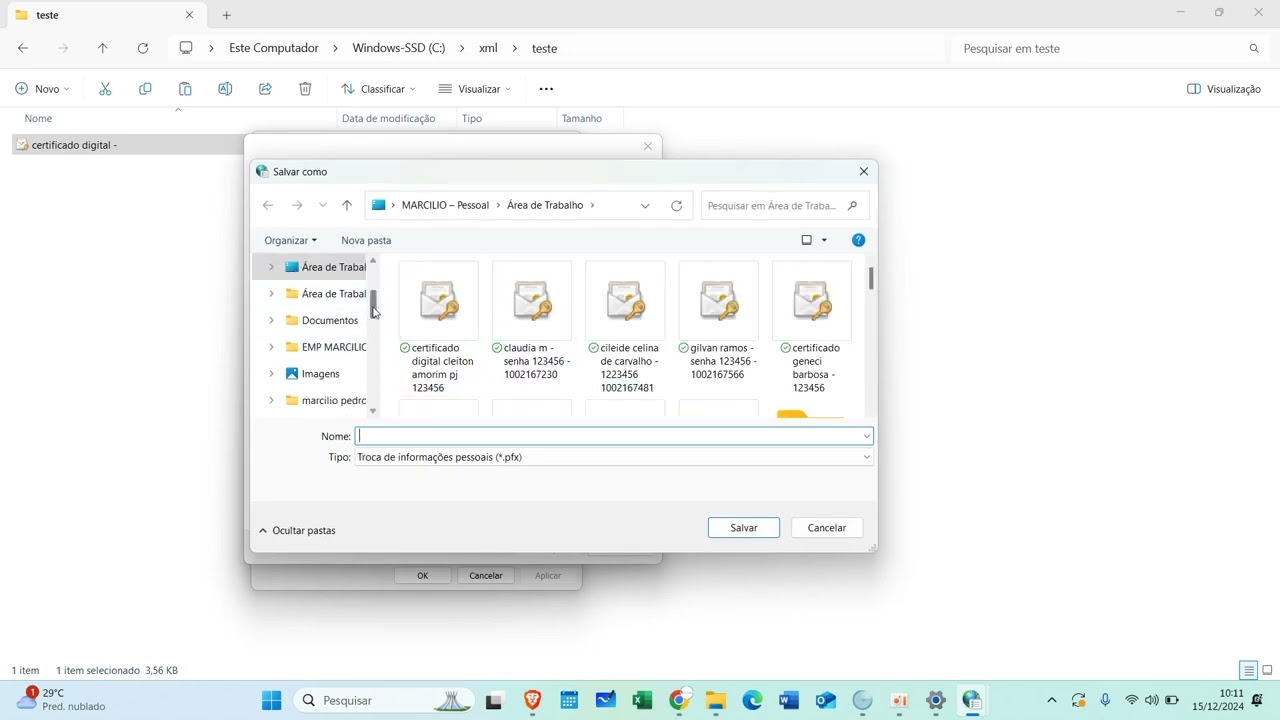Screen dimensions: 1280x720
Task: Select the claudia m certificate file
Action: click(532, 322)
